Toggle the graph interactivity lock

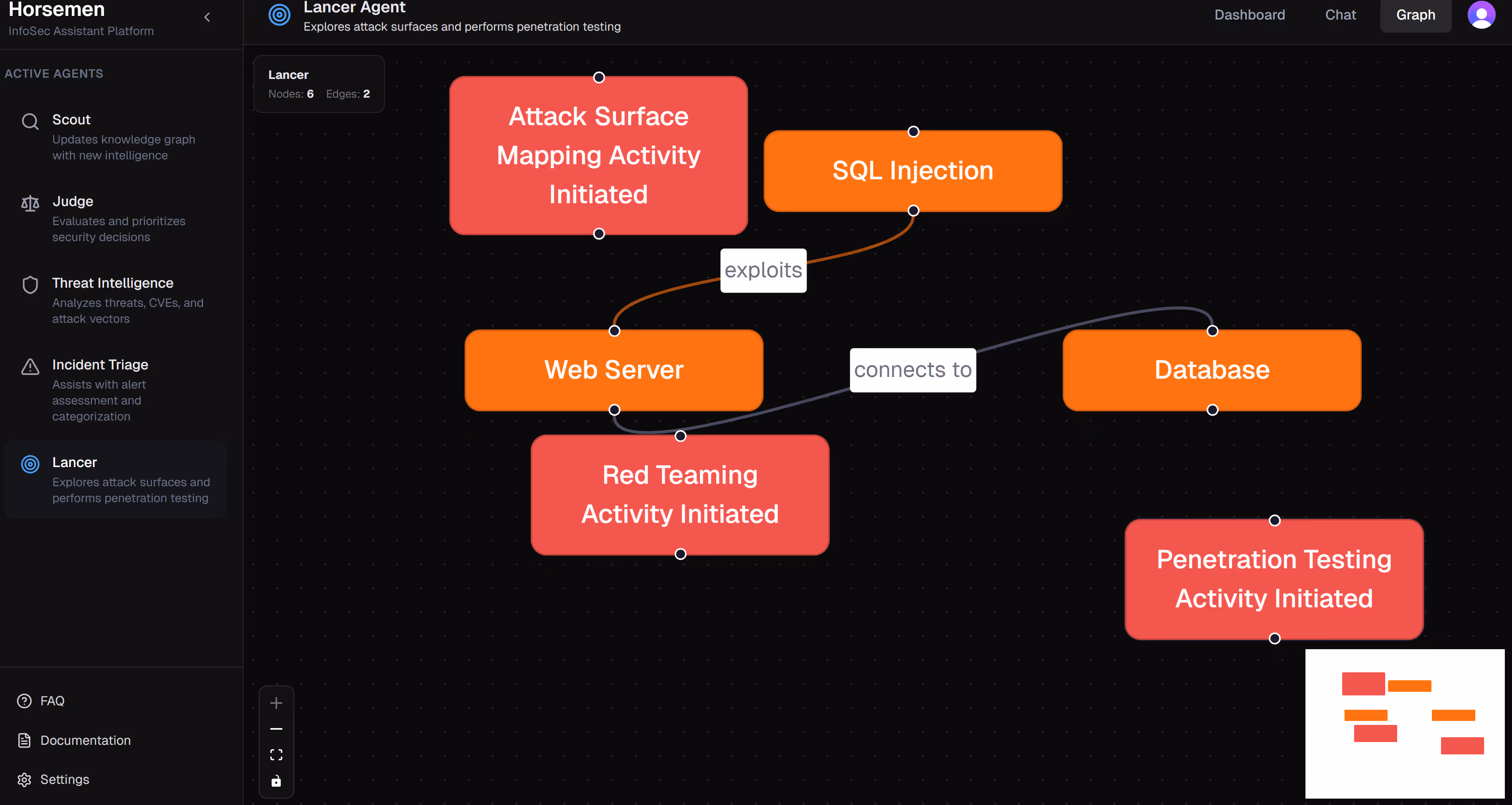pyautogui.click(x=276, y=781)
